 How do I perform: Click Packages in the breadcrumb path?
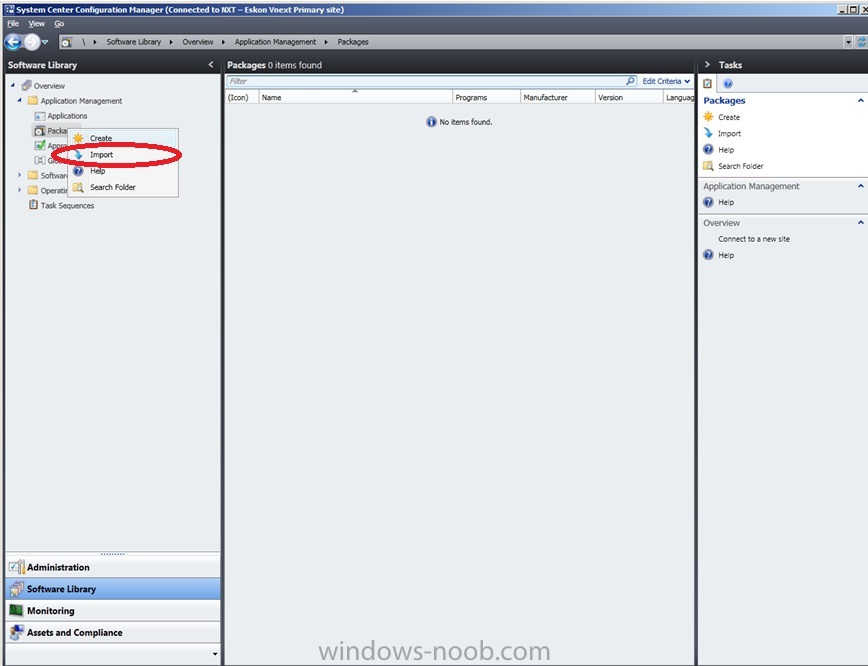click(353, 42)
